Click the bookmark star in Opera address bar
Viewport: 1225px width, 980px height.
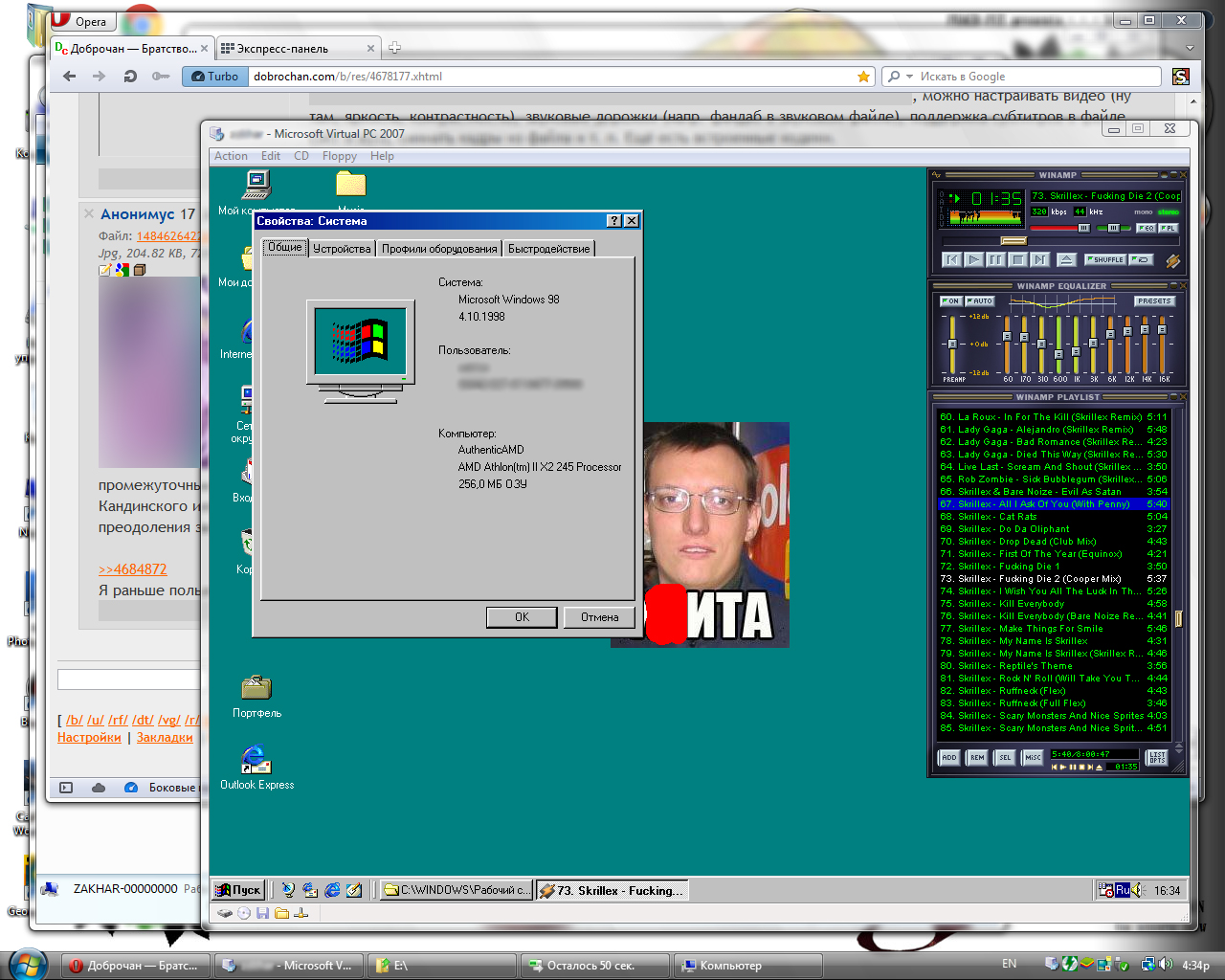pos(863,77)
